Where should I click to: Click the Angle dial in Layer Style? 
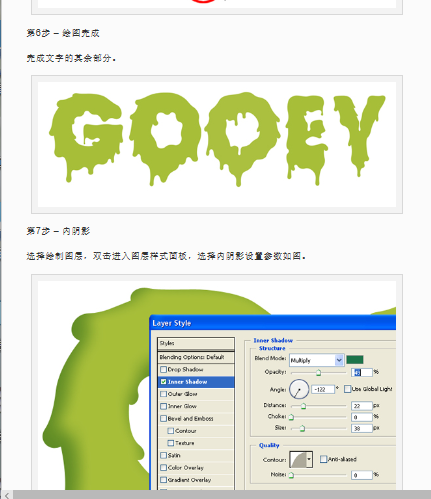pos(299,389)
